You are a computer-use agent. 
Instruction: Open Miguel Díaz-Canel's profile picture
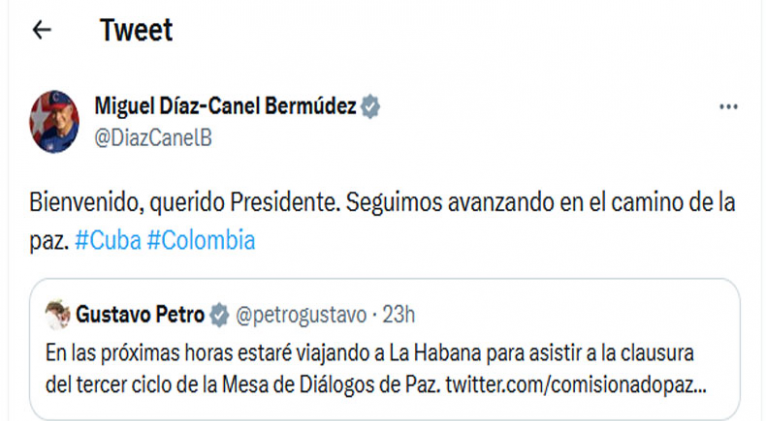click(54, 121)
